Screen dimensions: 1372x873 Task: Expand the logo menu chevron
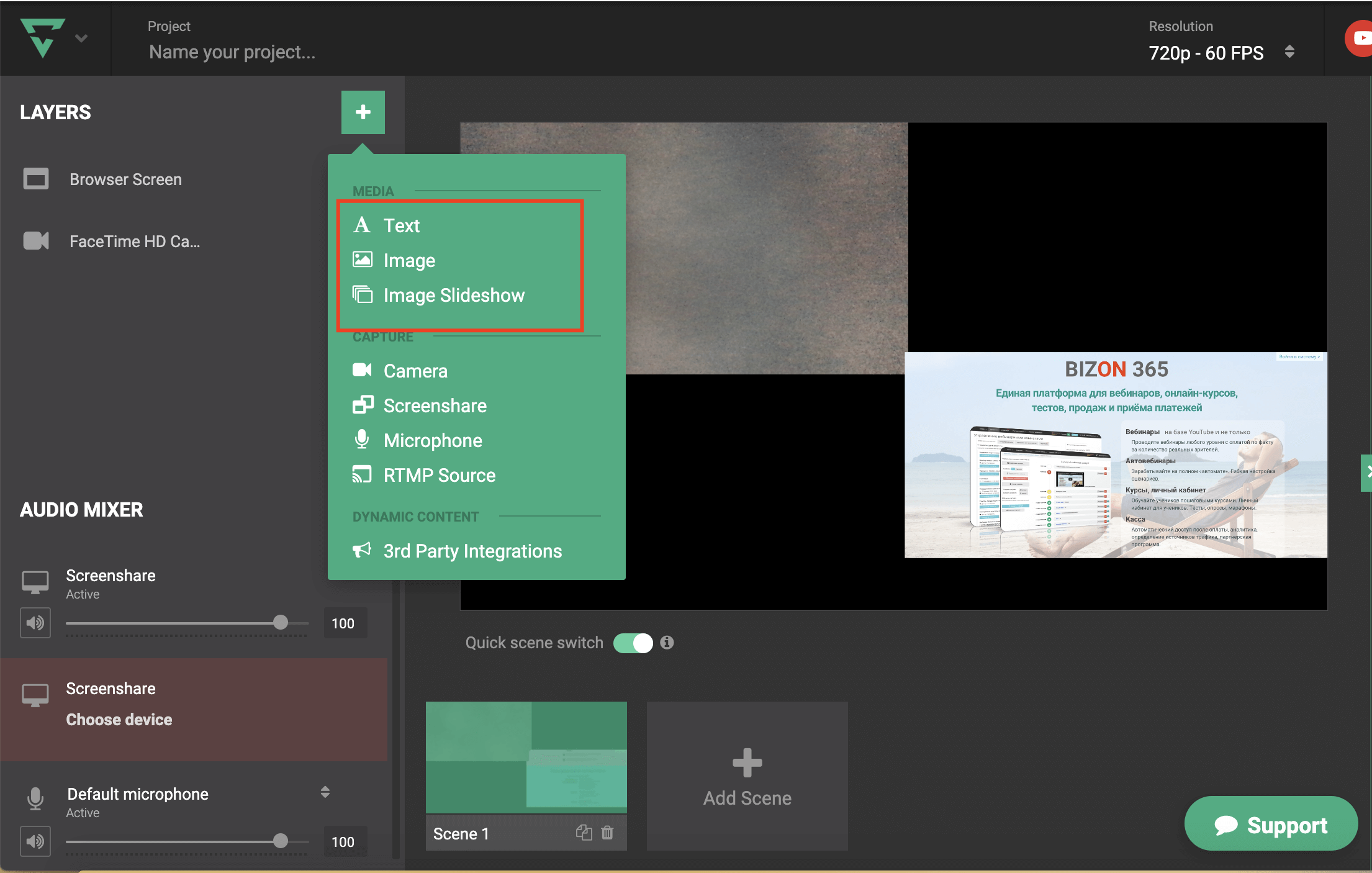point(81,38)
